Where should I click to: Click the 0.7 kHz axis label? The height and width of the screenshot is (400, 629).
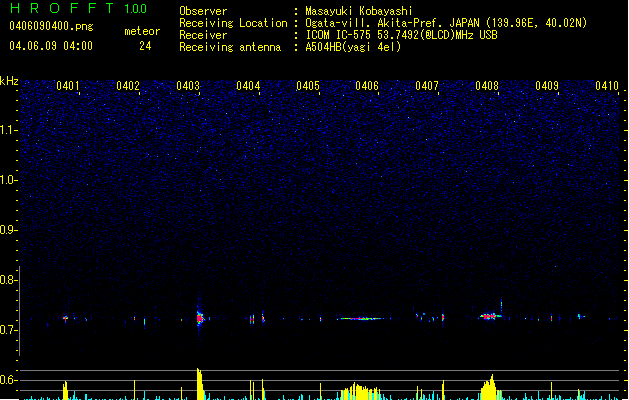coord(8,330)
